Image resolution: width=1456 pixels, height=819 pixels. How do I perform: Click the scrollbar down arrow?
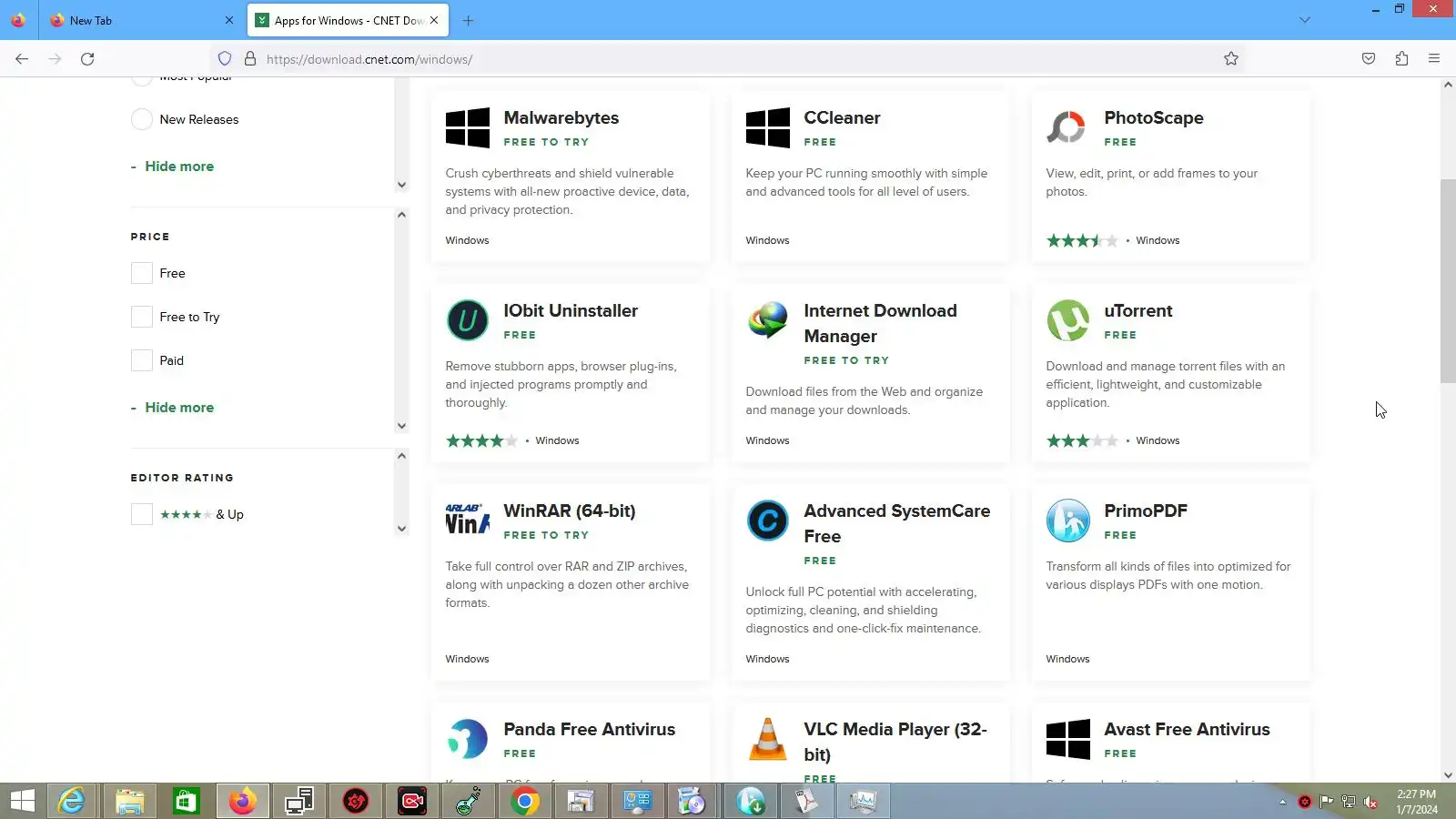[x=1448, y=775]
